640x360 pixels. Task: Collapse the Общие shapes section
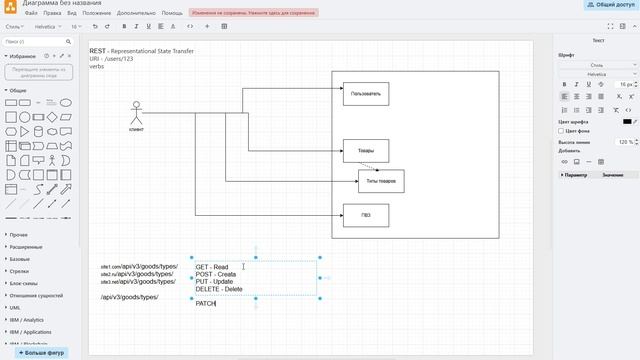click(x=18, y=91)
